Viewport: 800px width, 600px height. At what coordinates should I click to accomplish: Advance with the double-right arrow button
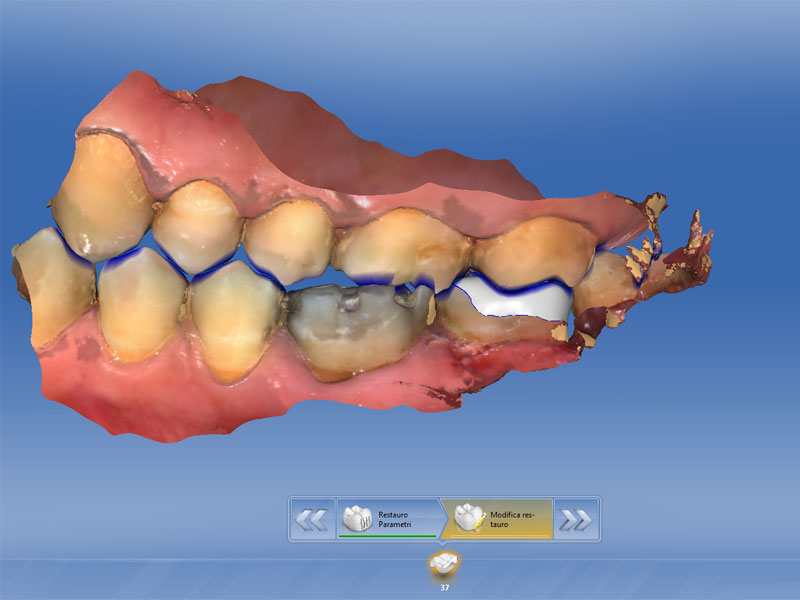click(x=577, y=519)
